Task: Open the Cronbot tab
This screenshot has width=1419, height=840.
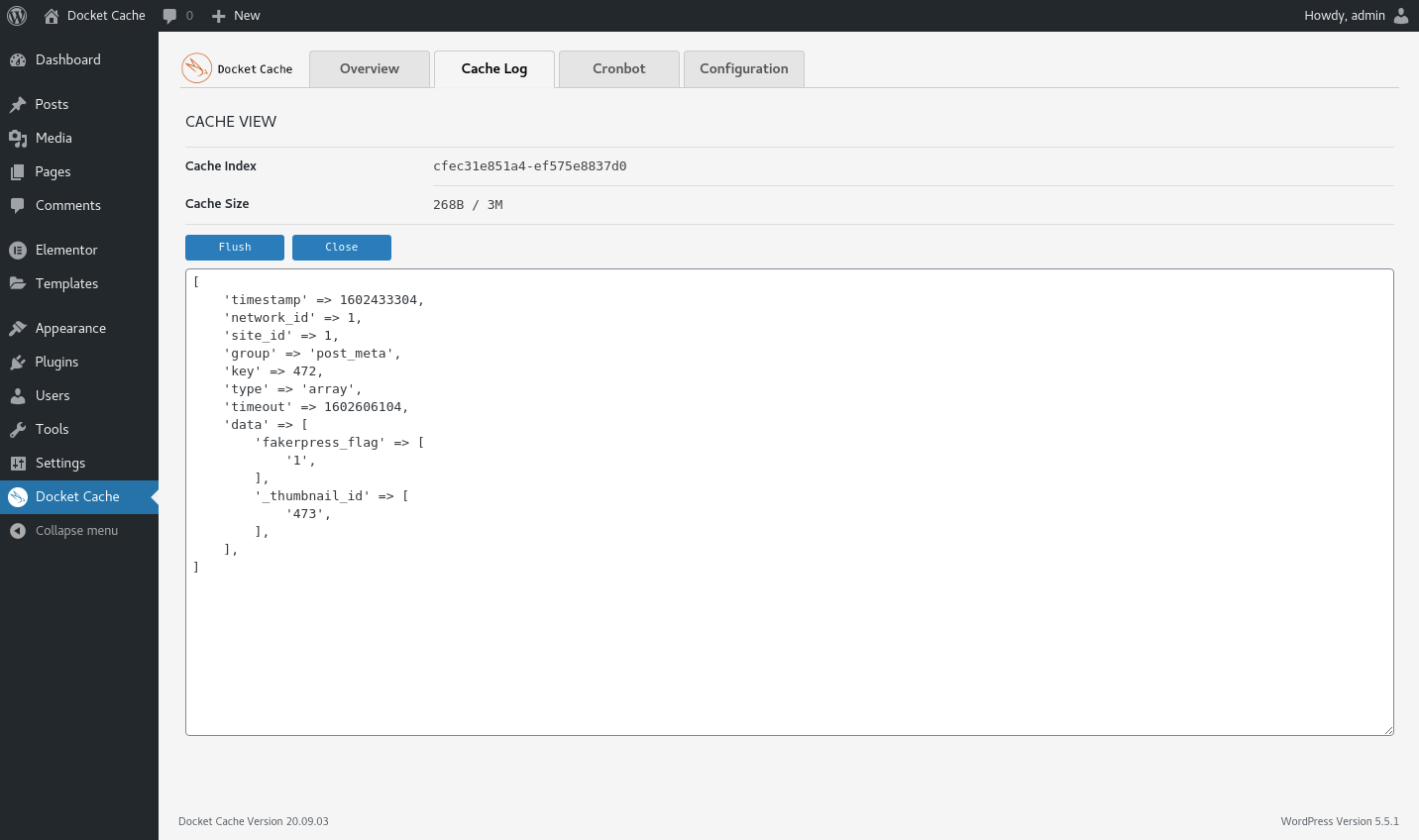Action: tap(618, 68)
